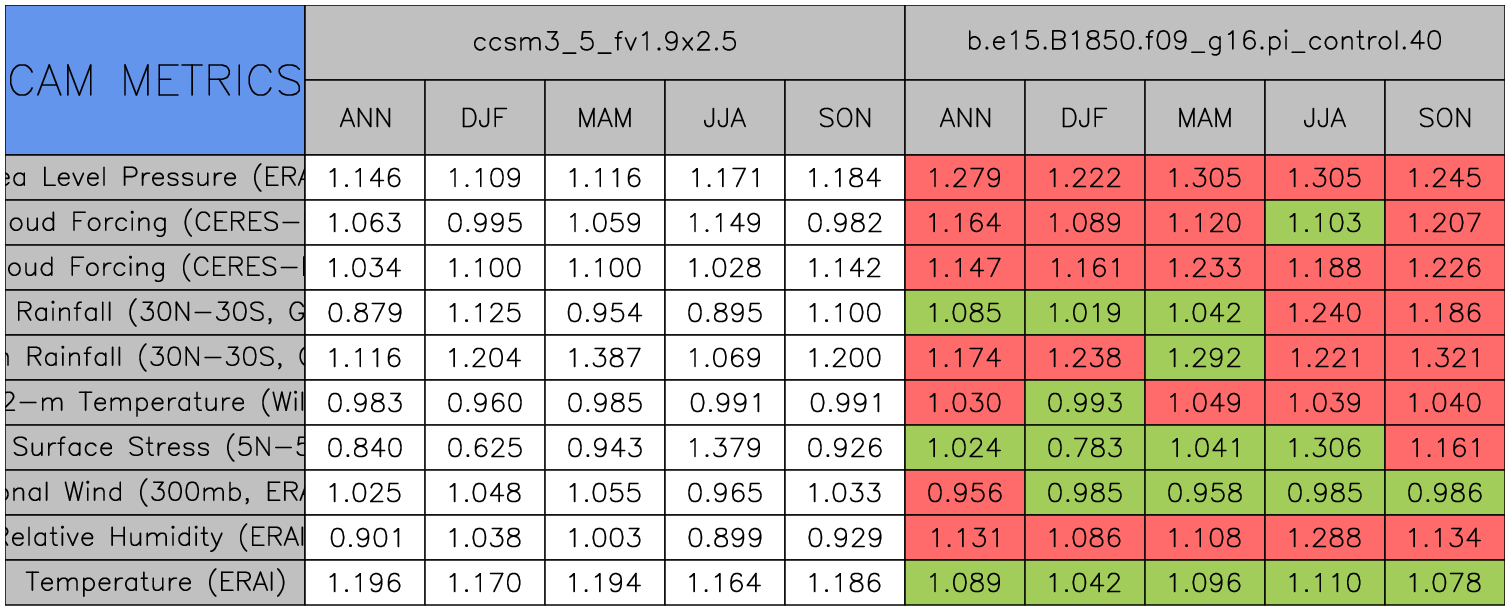Select the Zonal Wind (300mb) row label
Screen dimensions: 1510x611
point(154,493)
